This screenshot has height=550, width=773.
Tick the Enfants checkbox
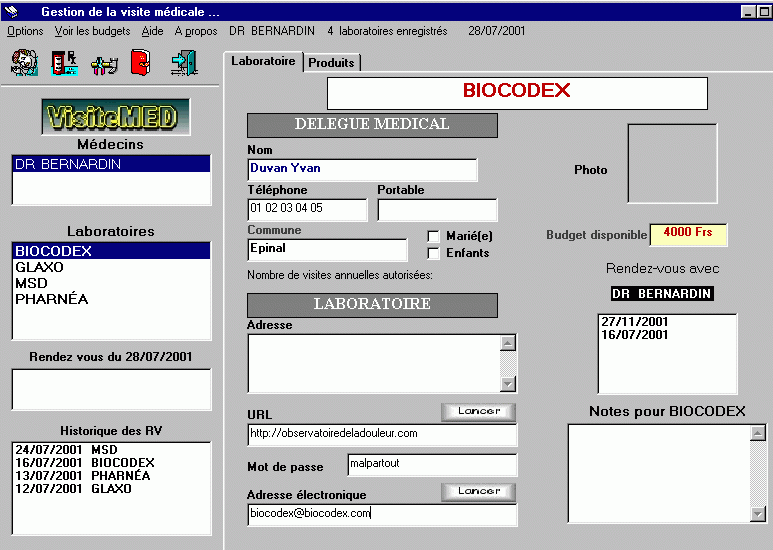[x=433, y=253]
